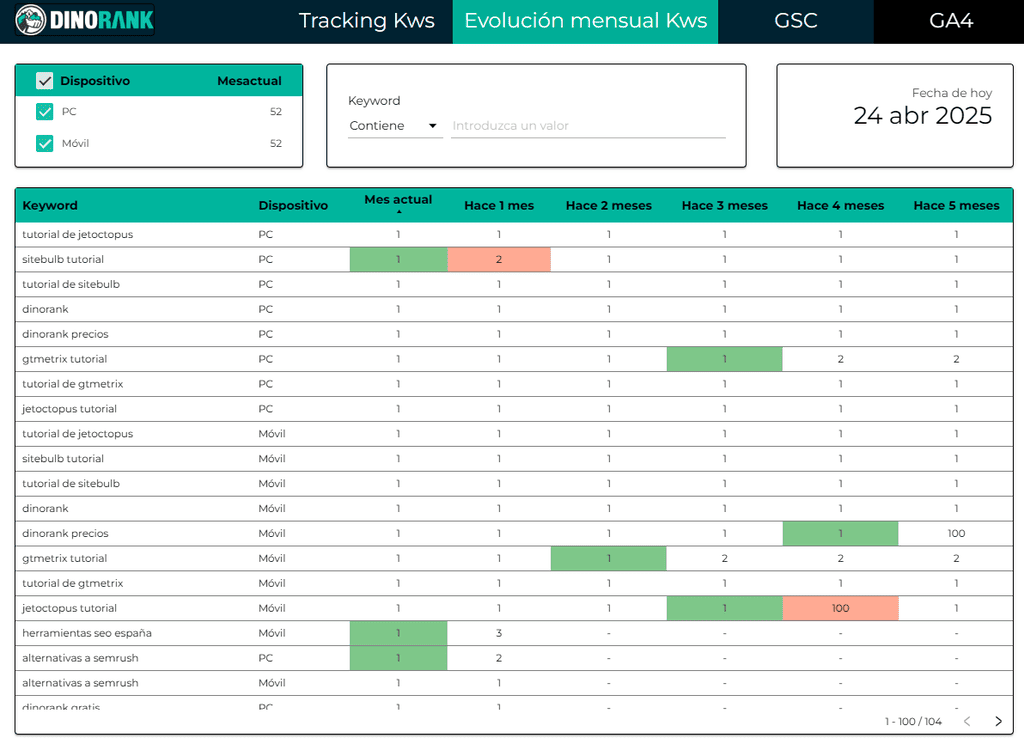Screen dimensions: 1024x738
Task: Sort by Mes actual column header
Action: (398, 200)
